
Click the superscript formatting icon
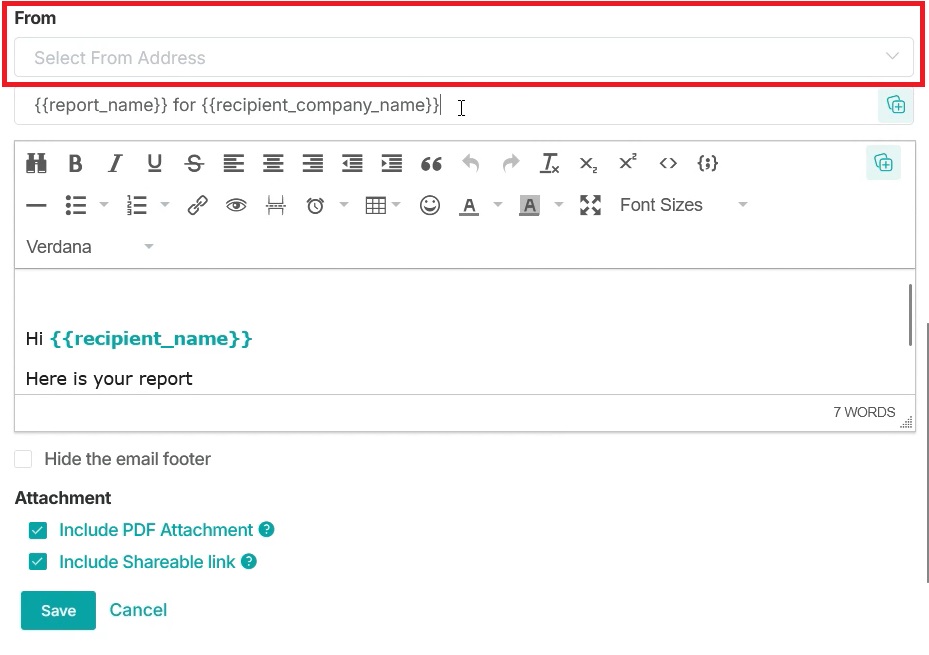coord(627,163)
